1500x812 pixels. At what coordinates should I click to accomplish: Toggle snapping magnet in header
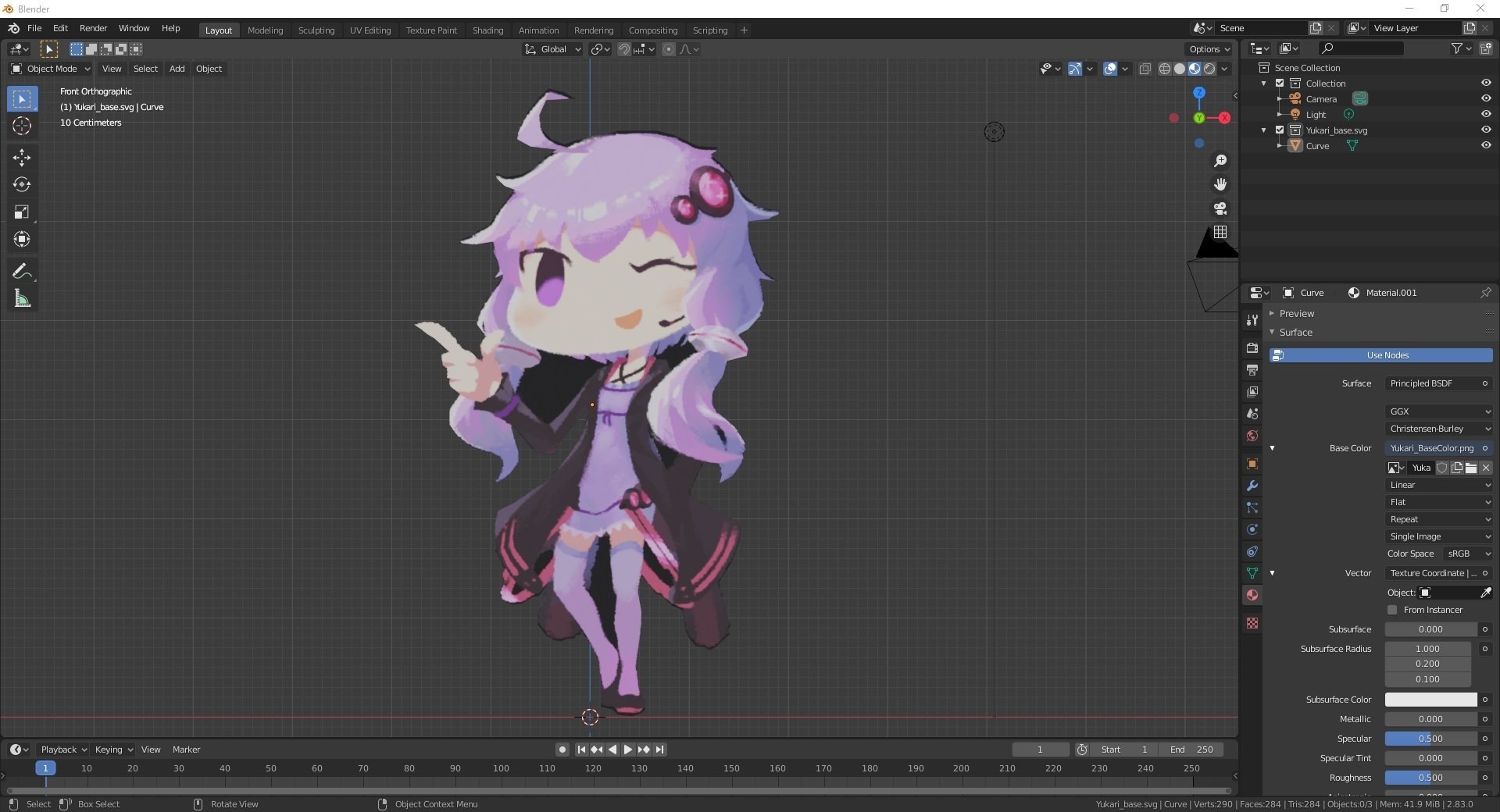coord(624,49)
